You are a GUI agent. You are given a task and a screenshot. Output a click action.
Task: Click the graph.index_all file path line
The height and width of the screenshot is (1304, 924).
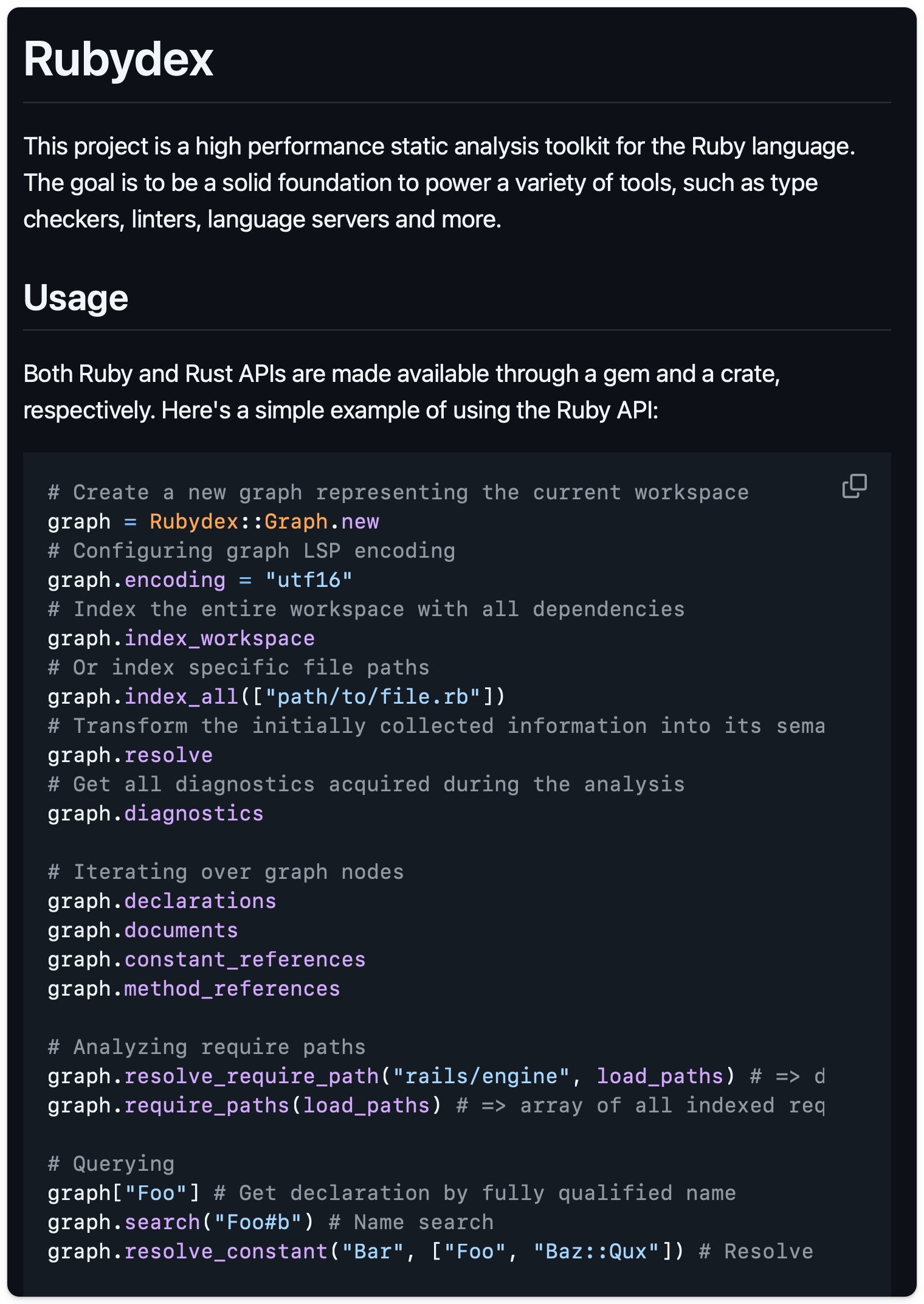click(276, 697)
